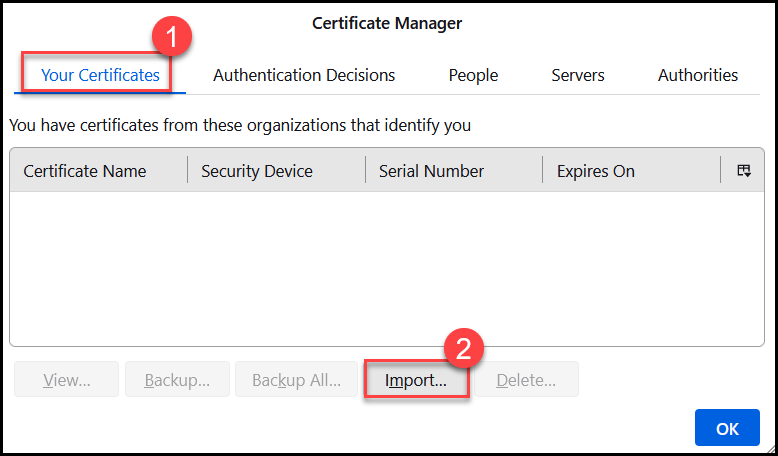Click the Backup... button
778x456 pixels.
177,380
